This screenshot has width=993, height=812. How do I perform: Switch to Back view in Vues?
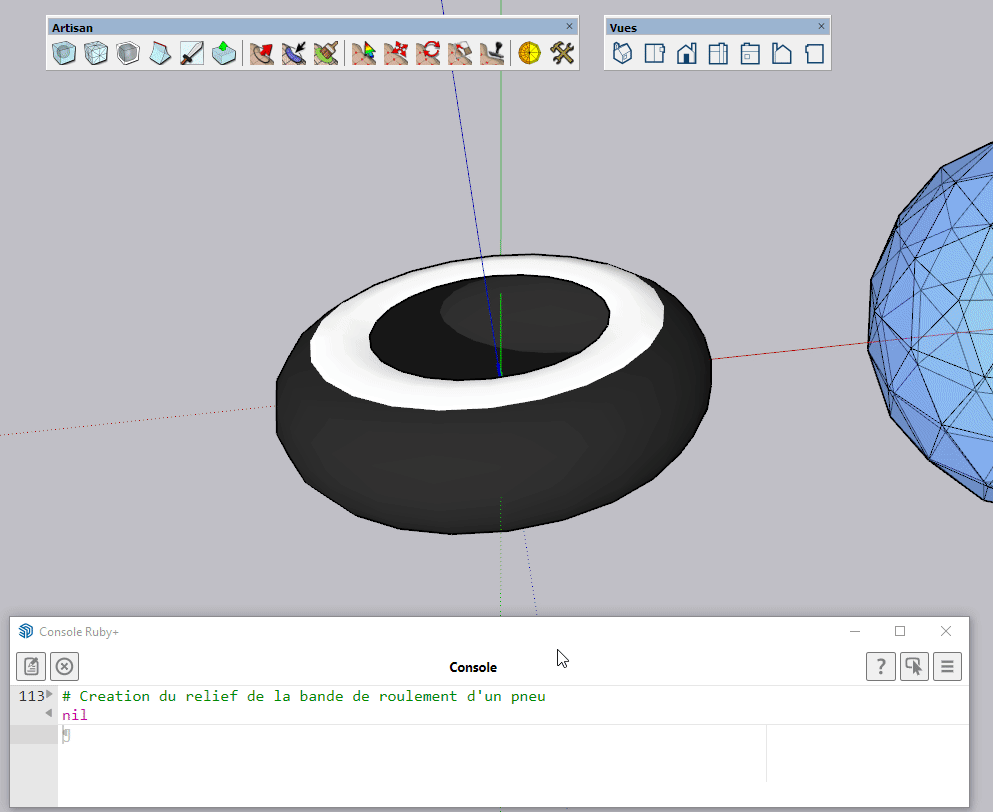point(750,53)
